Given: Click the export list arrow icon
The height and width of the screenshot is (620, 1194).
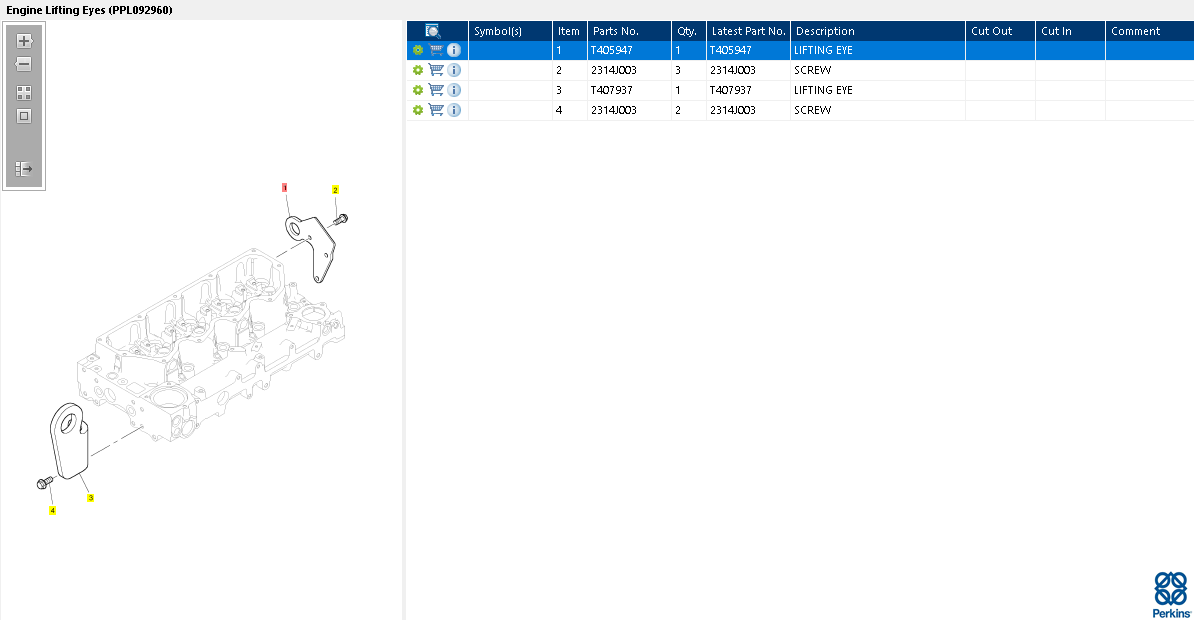Looking at the screenshot, I should click(24, 168).
